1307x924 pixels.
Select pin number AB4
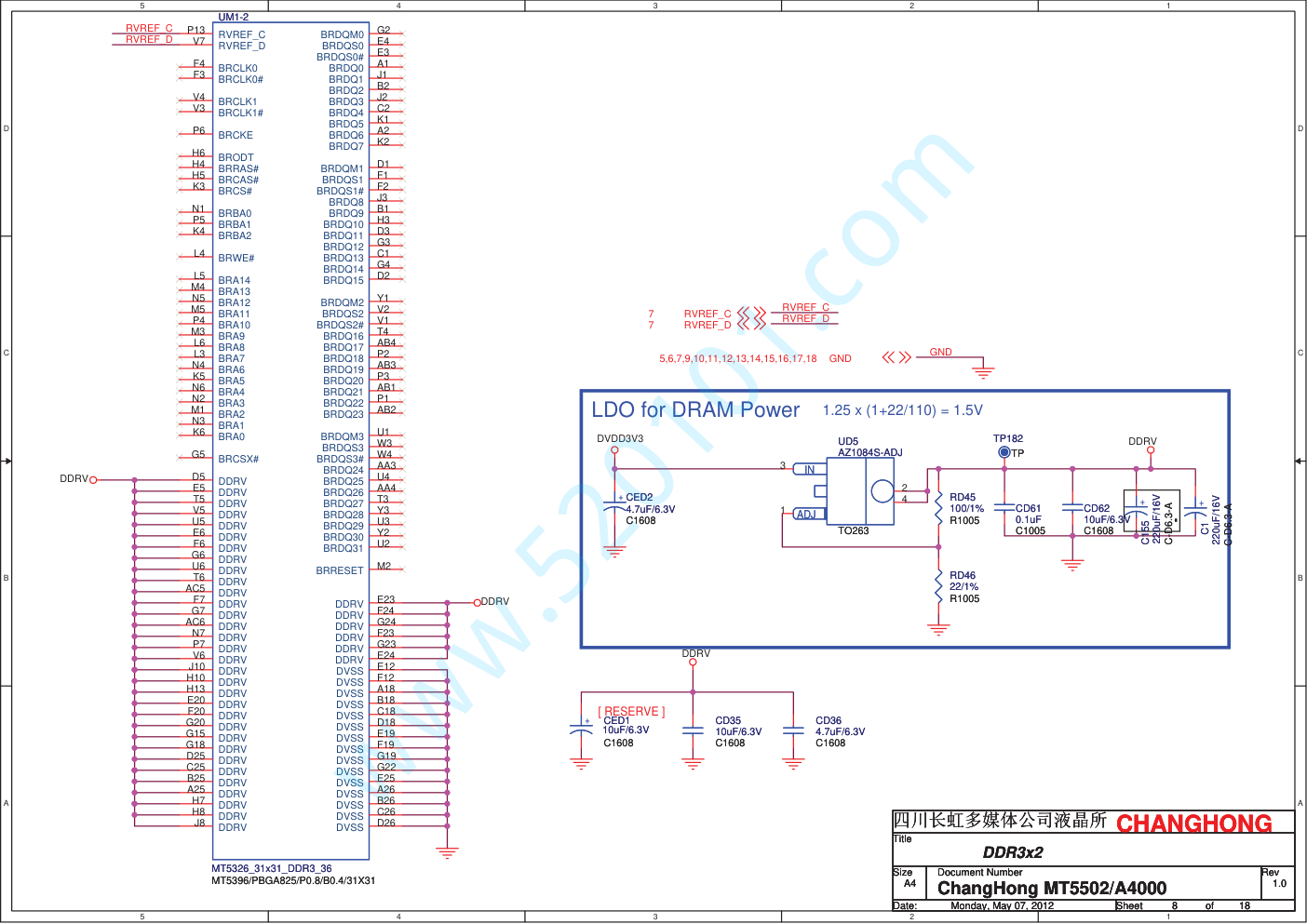pos(386,343)
